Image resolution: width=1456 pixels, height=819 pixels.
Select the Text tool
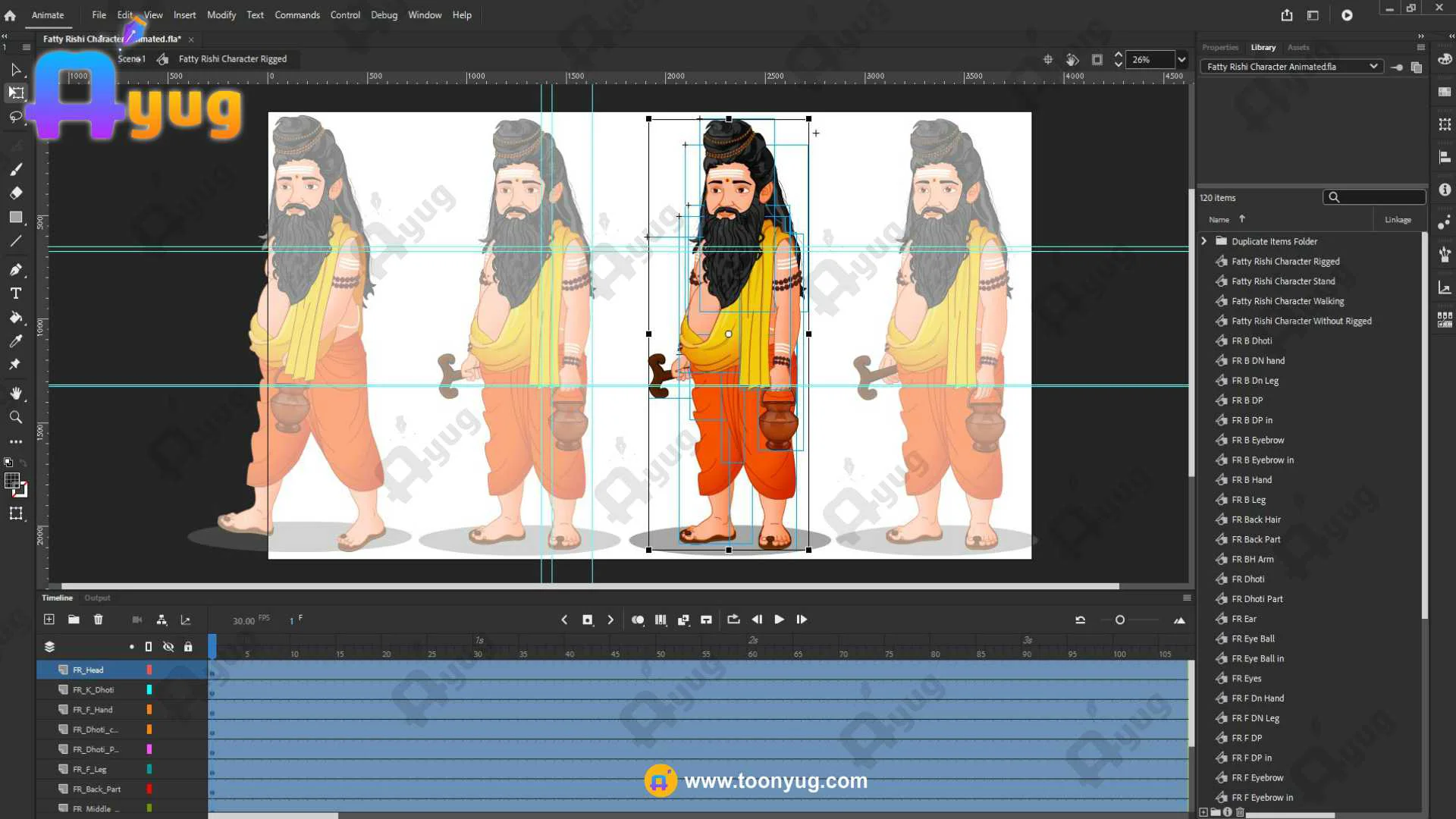pos(16,293)
